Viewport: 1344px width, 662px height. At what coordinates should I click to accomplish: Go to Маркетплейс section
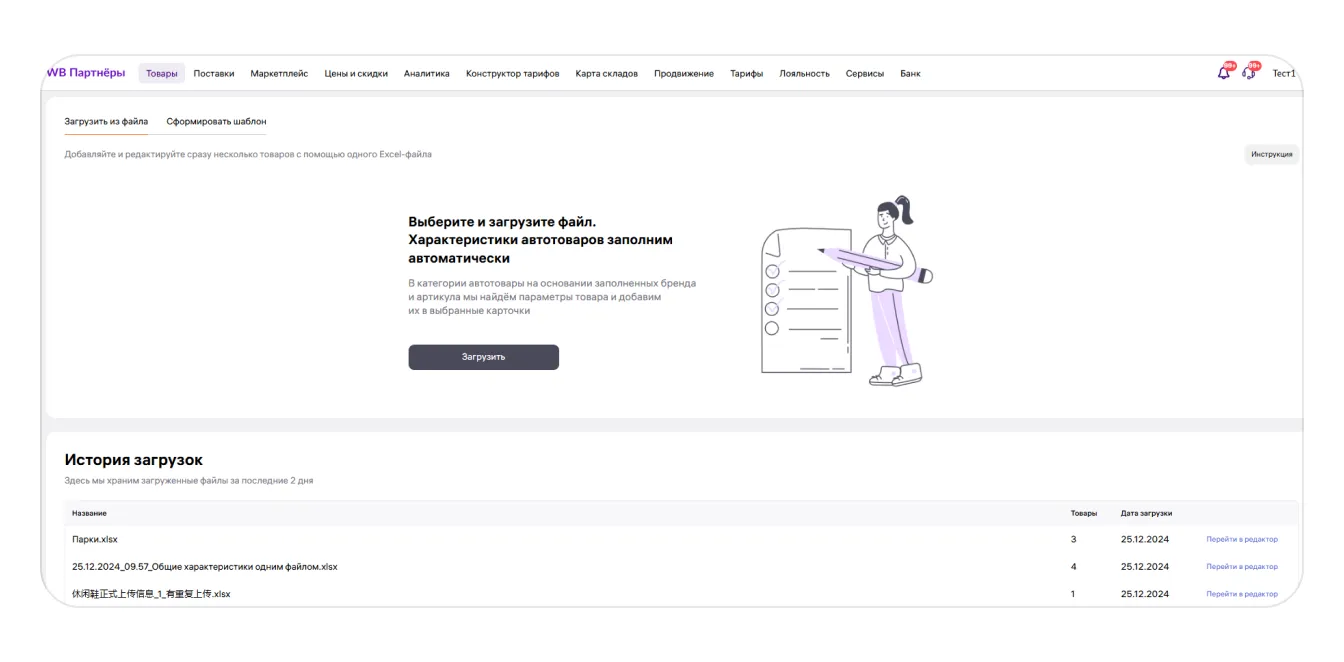point(279,73)
